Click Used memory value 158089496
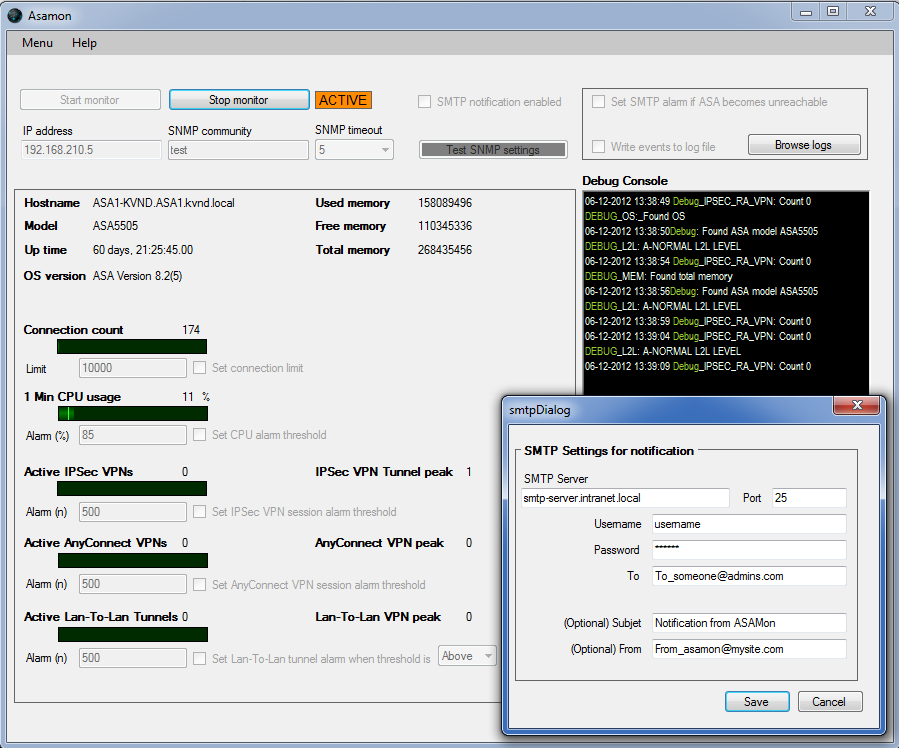The image size is (899, 748). (x=445, y=203)
